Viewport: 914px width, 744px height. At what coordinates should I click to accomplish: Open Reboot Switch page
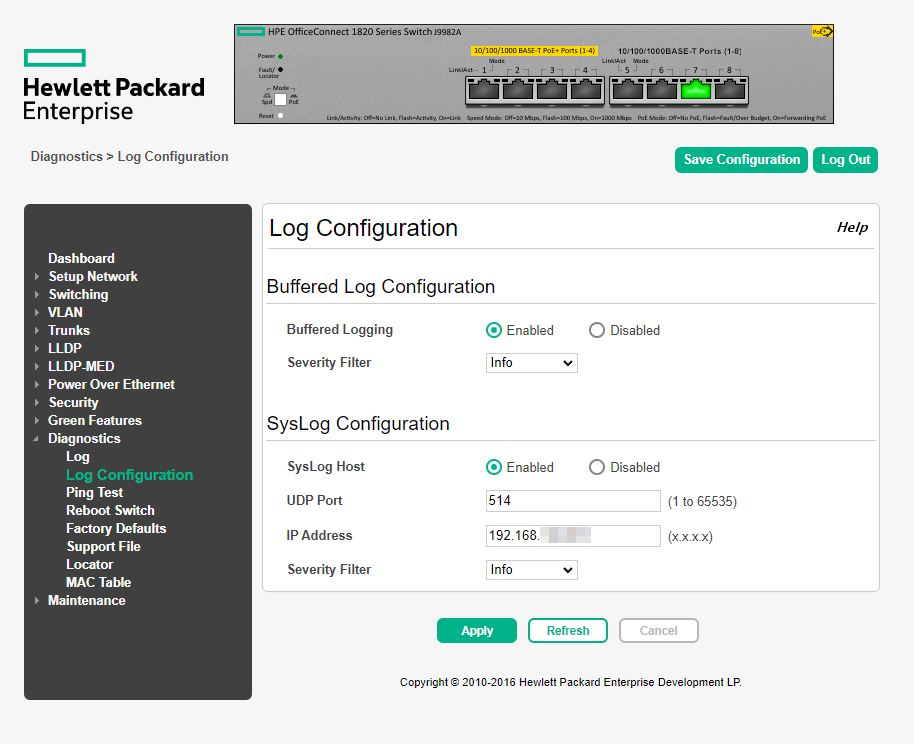[110, 510]
